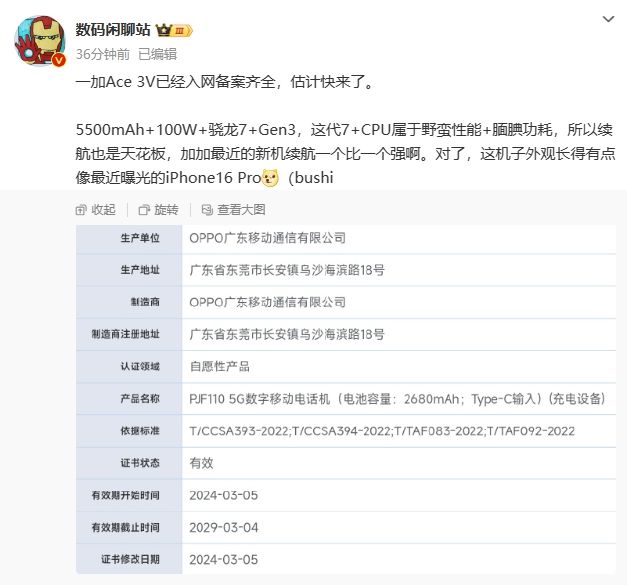Click the 制造商 row label
Viewport: 627px width, 585px height.
click(x=145, y=302)
